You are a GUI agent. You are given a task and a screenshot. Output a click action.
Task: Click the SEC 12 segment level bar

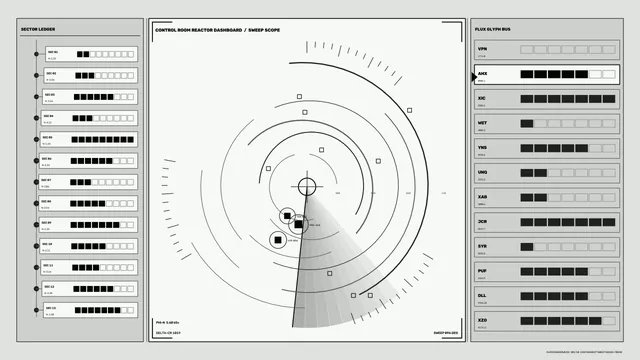tap(104, 289)
